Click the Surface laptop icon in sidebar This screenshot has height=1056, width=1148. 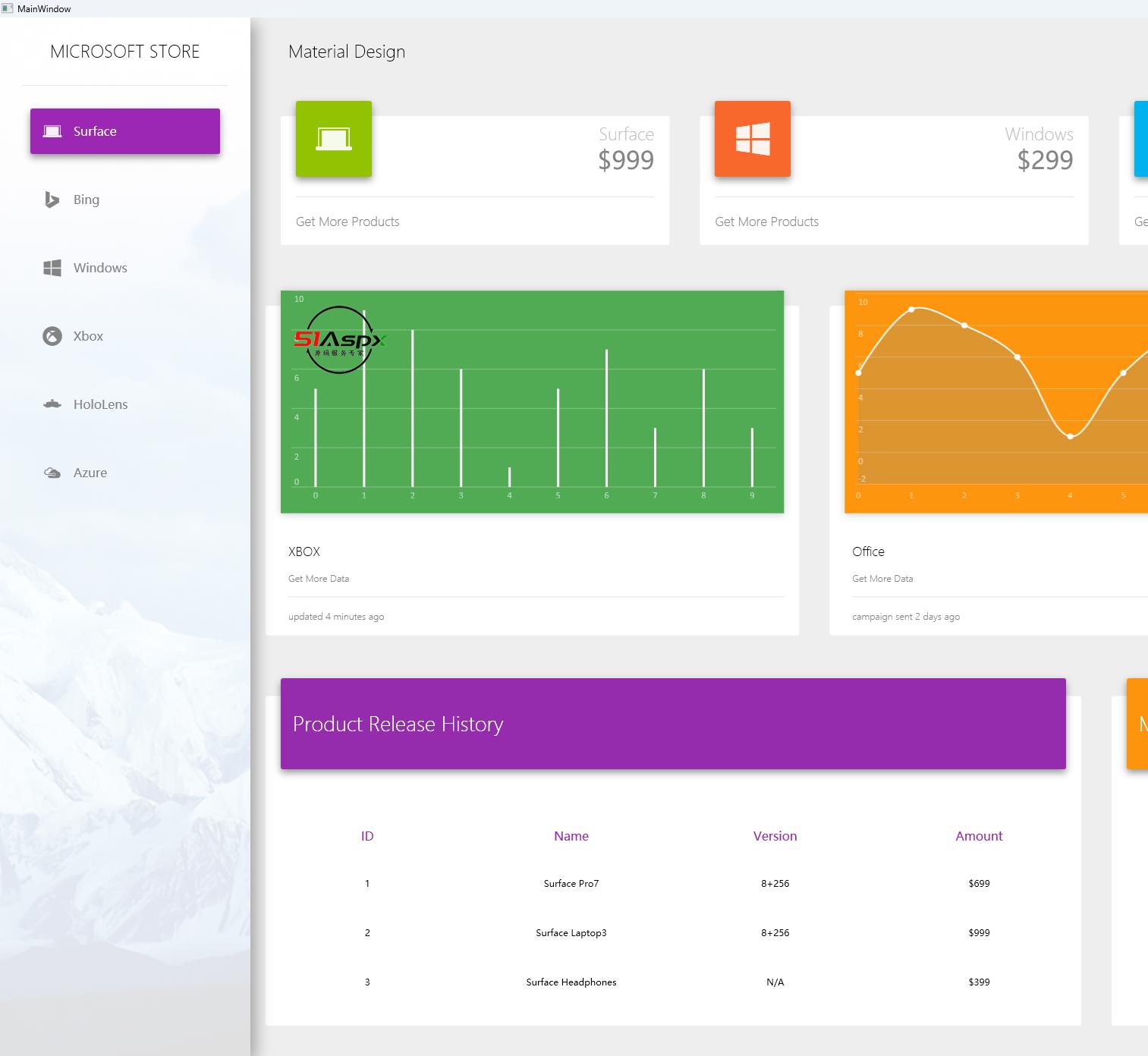52,131
